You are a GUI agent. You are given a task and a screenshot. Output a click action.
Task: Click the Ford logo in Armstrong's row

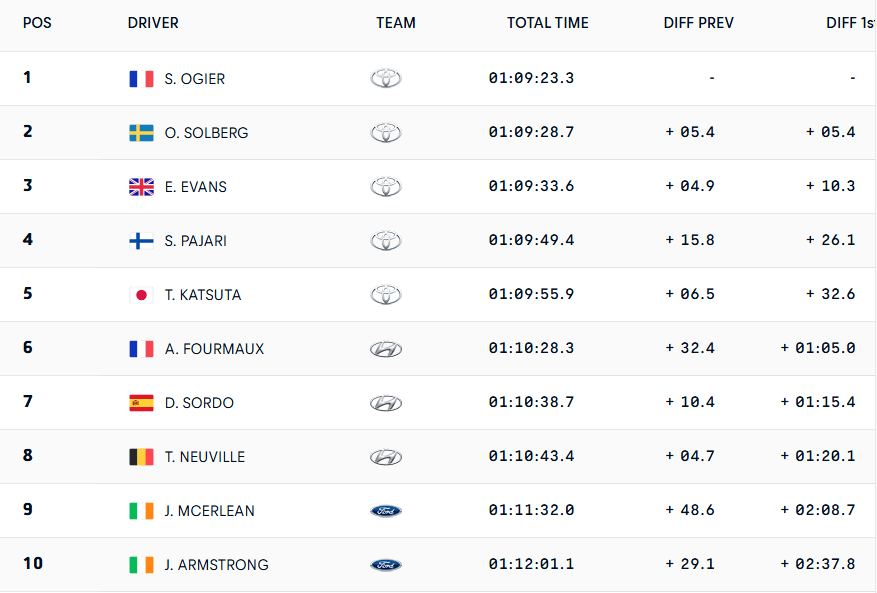(386, 565)
